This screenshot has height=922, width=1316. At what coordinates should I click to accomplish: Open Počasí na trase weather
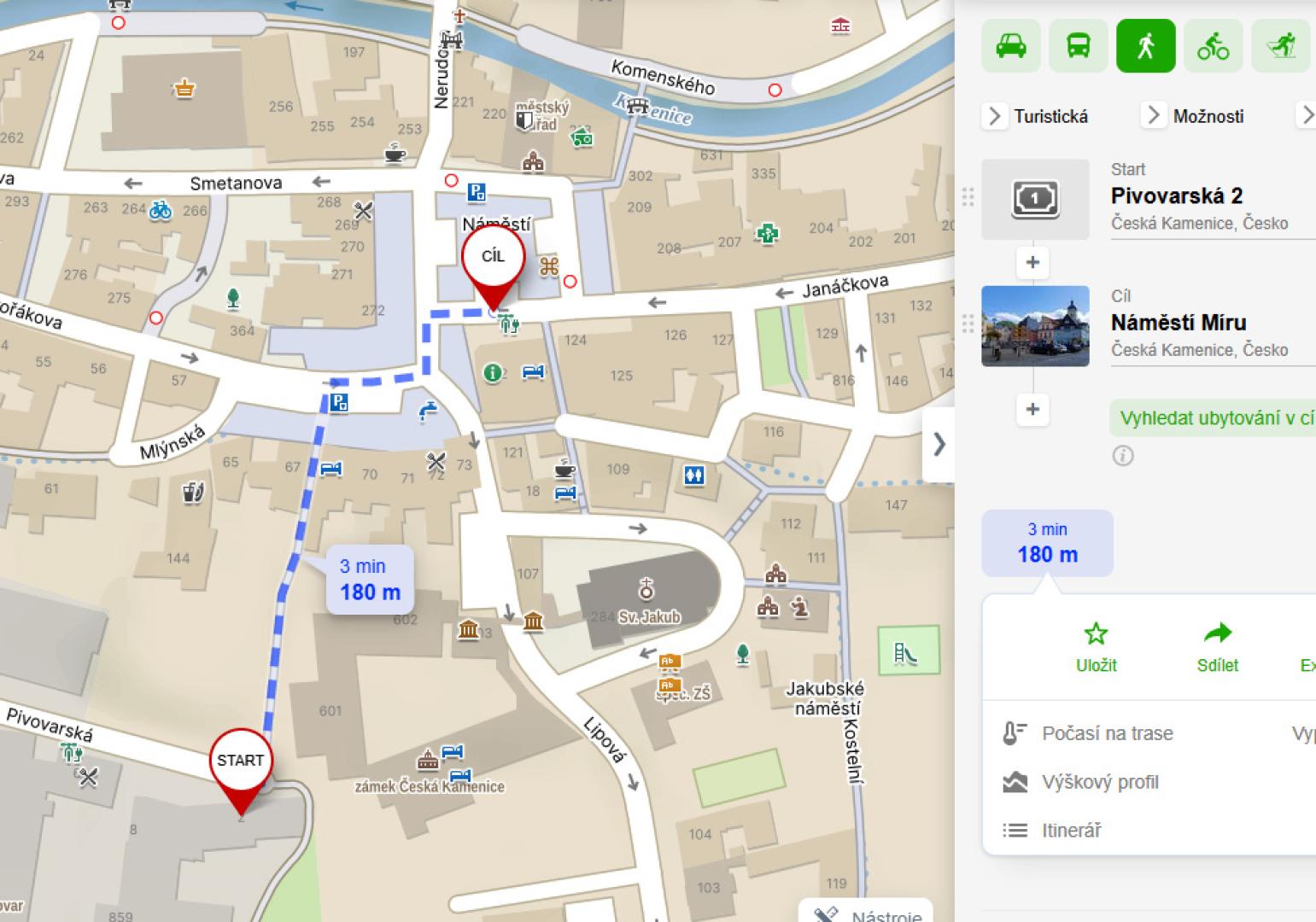pos(1107,733)
